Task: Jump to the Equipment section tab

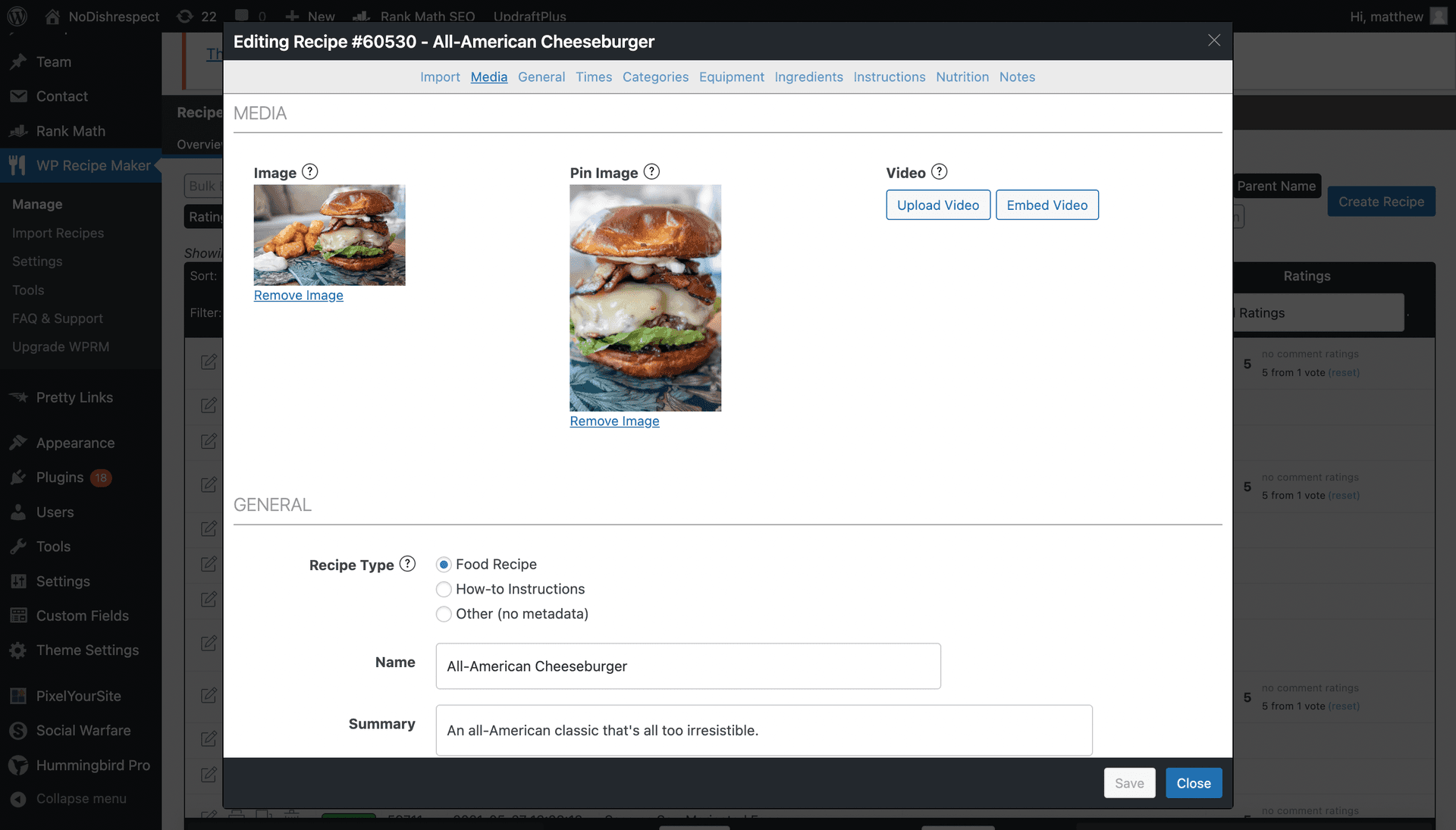Action: tap(732, 77)
